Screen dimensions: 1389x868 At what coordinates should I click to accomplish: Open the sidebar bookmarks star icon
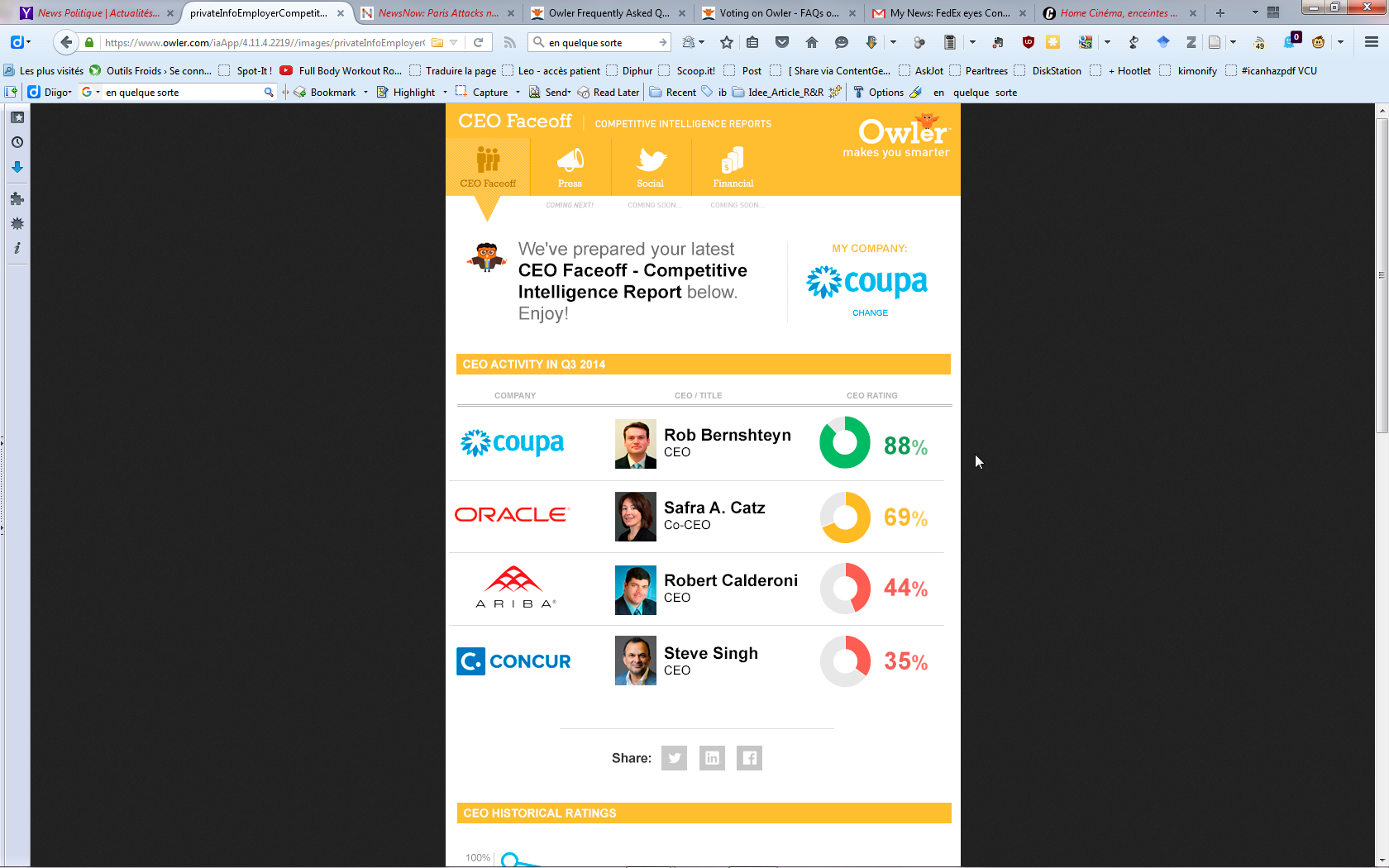tap(17, 117)
